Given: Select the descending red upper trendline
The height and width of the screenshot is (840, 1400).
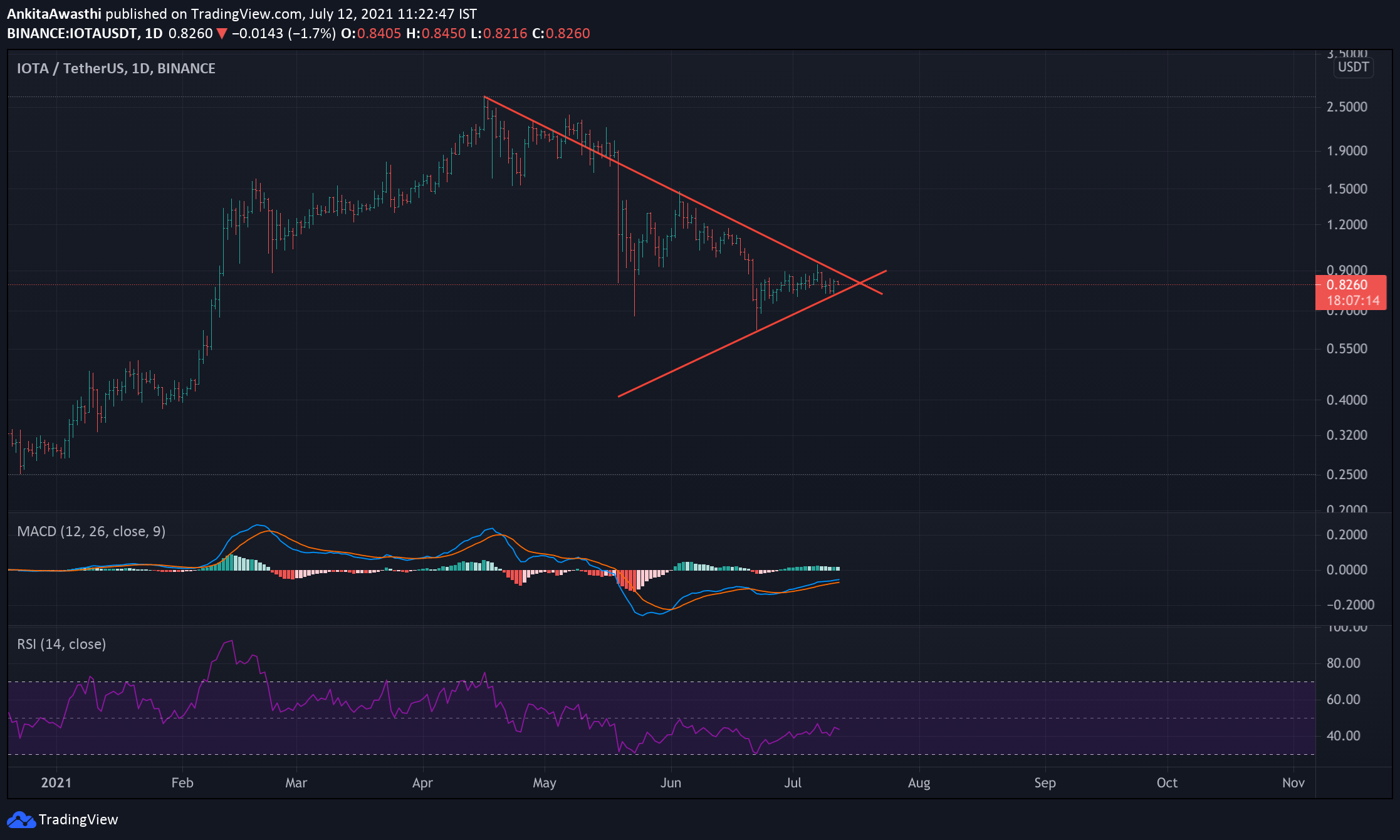Looking at the screenshot, I should point(683,195).
